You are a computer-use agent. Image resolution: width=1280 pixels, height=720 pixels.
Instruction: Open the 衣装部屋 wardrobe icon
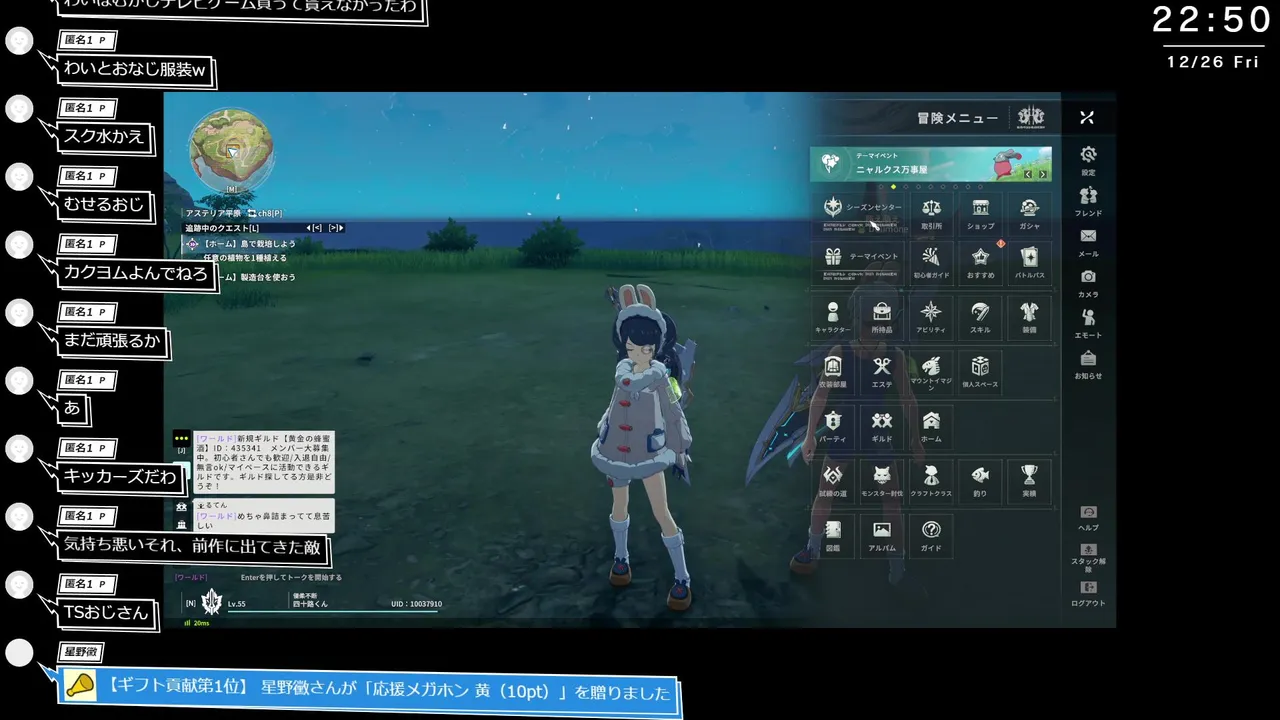click(832, 372)
